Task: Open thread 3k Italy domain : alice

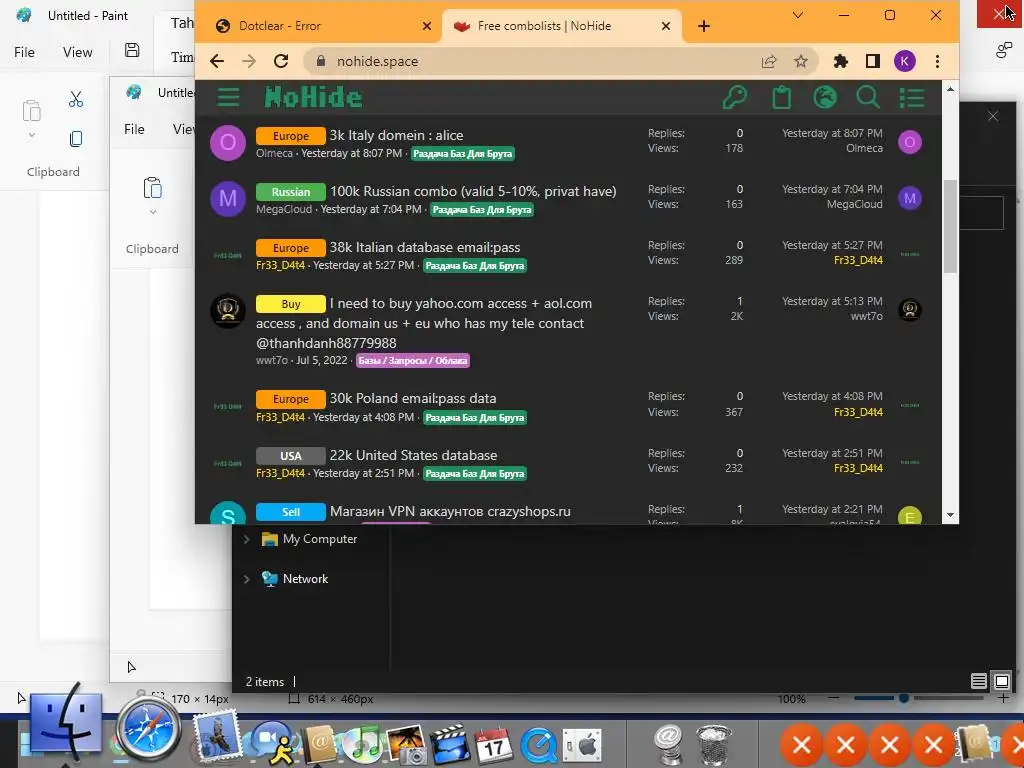Action: click(x=396, y=135)
